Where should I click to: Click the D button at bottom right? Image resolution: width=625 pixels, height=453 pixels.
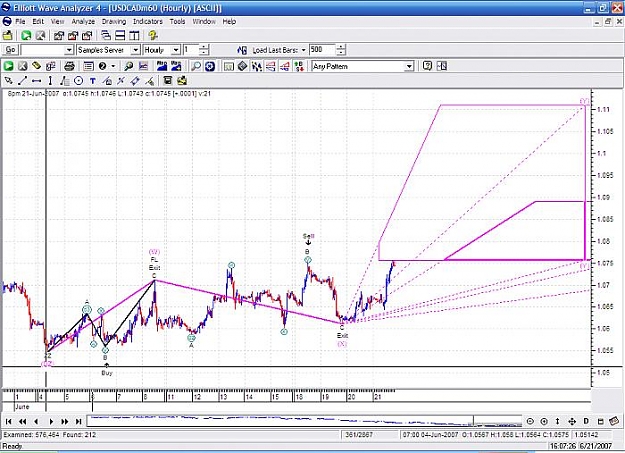(586, 421)
